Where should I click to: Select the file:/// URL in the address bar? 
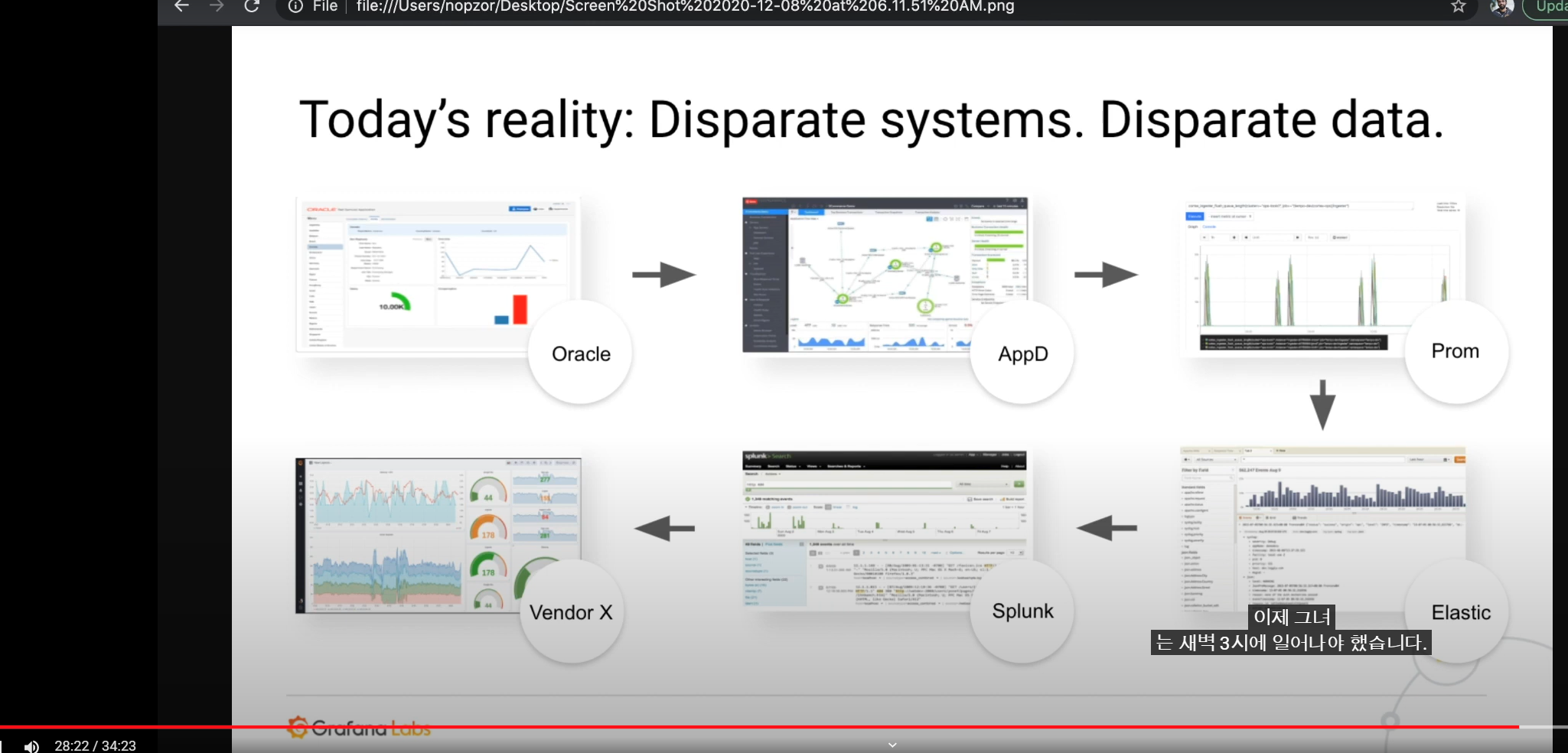coord(685,6)
